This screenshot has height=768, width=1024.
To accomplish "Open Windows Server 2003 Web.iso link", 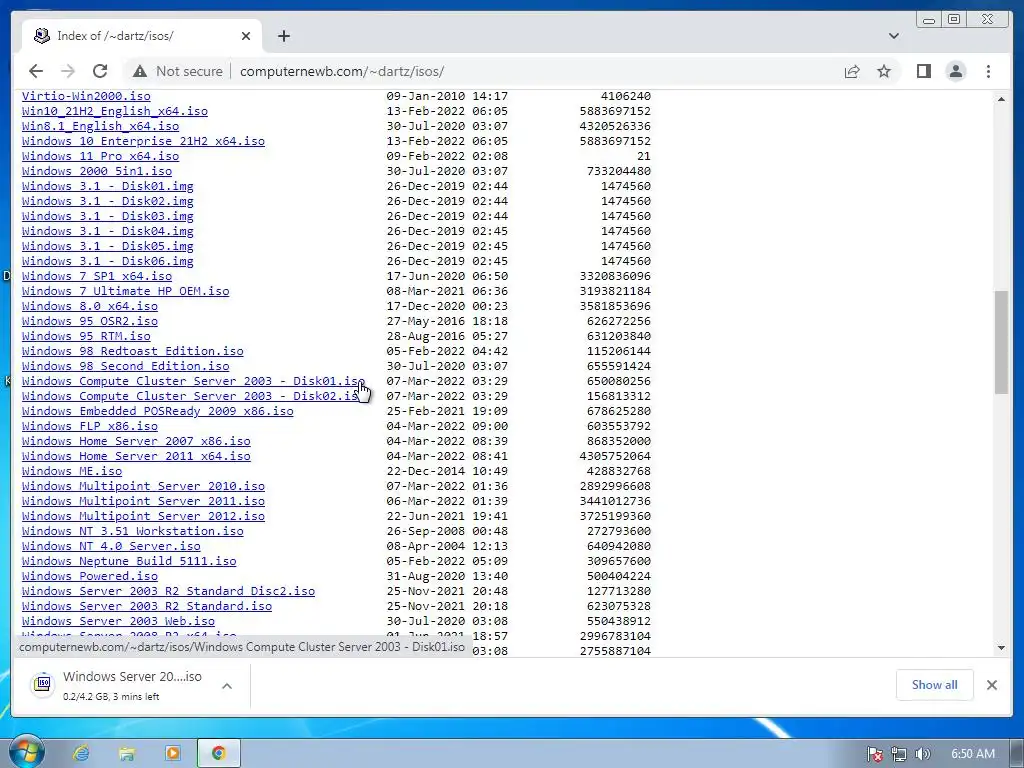I will (118, 622).
